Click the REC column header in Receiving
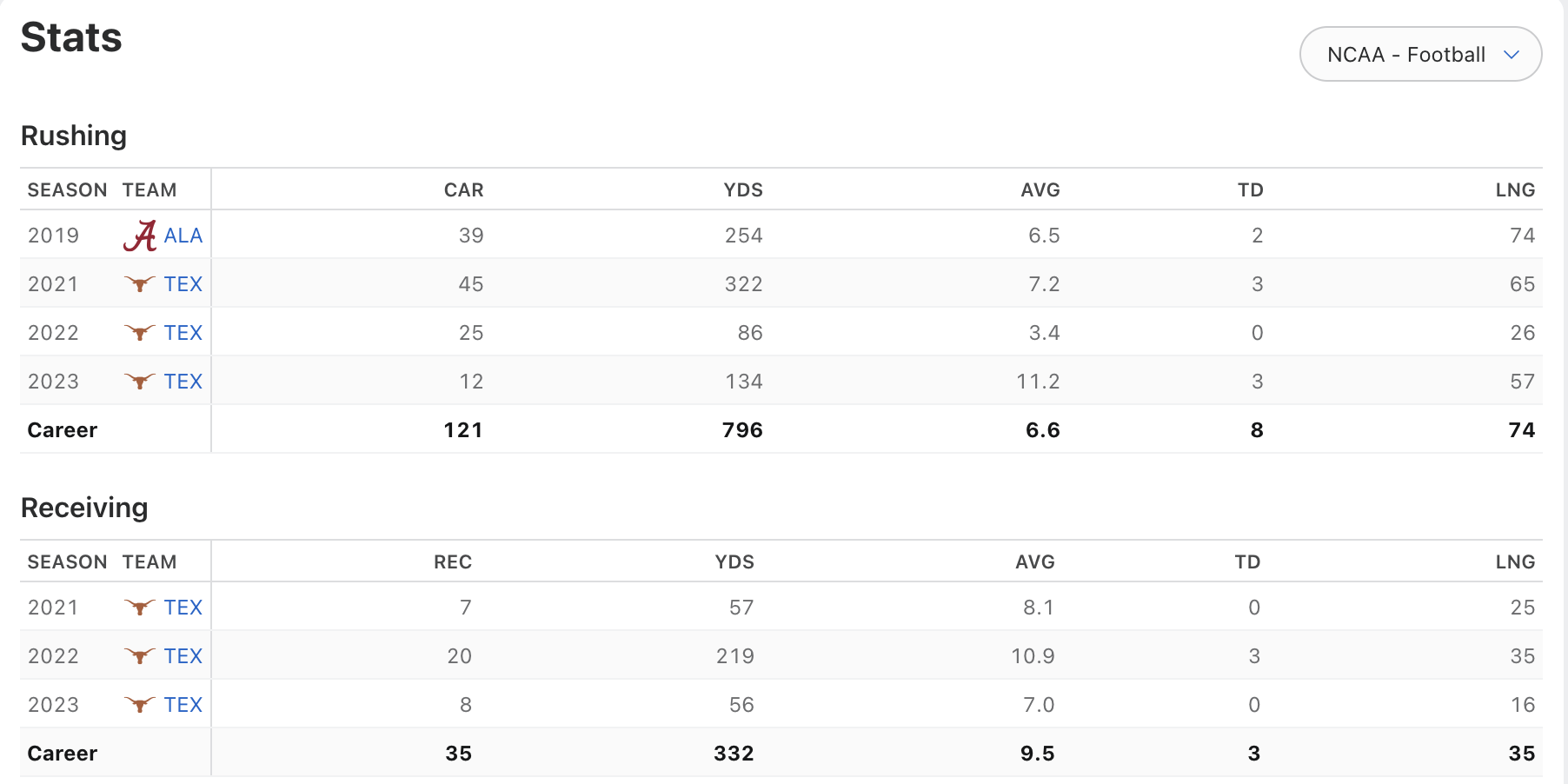The width and height of the screenshot is (1568, 784). click(453, 562)
